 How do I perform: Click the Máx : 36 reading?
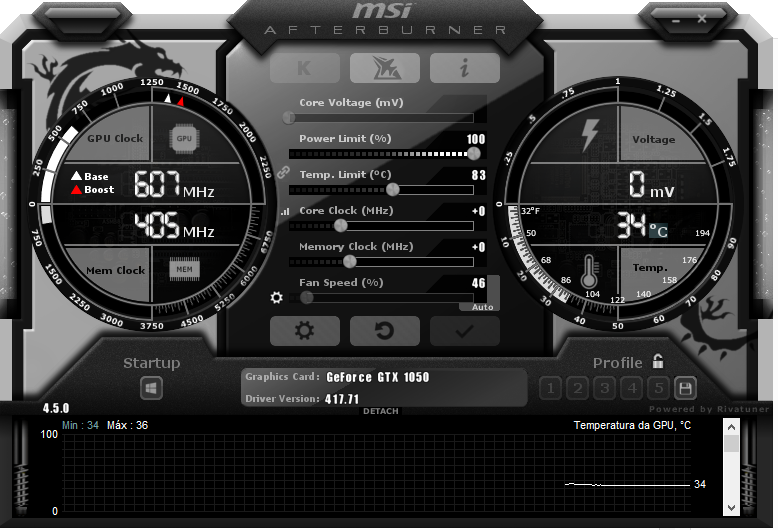click(128, 425)
